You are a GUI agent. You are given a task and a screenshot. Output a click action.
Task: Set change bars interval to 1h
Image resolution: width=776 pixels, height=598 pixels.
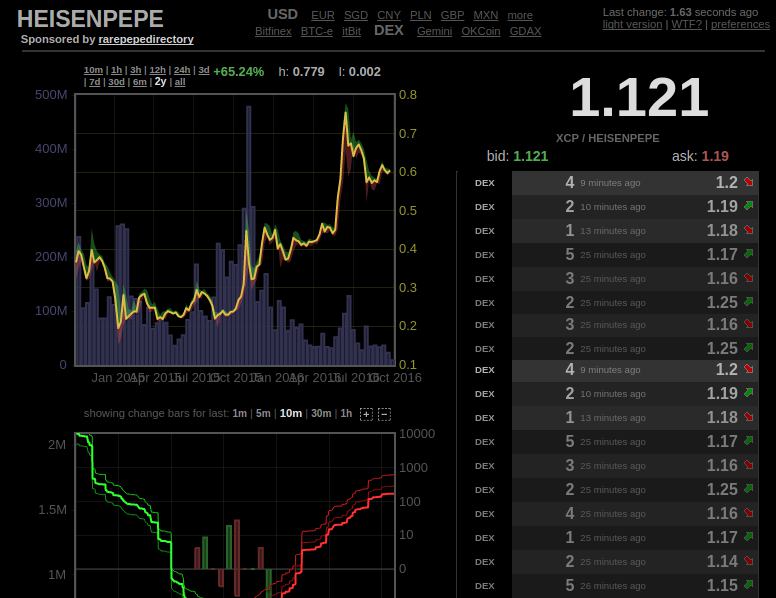tap(346, 414)
